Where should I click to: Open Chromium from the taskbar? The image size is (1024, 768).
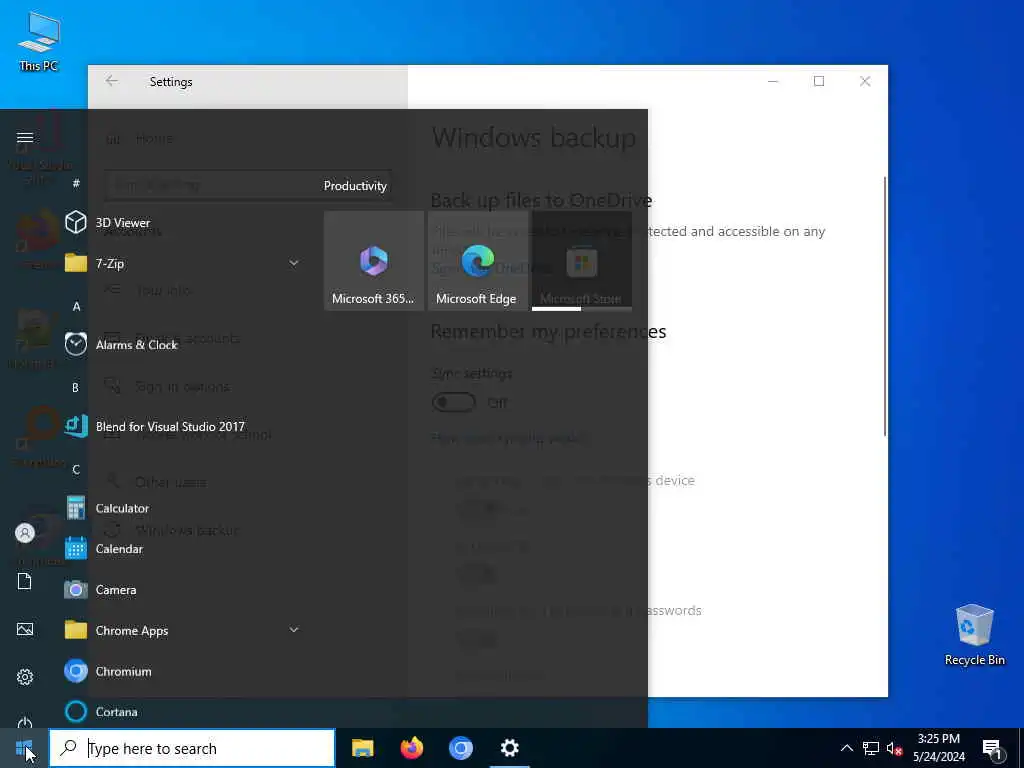point(460,748)
